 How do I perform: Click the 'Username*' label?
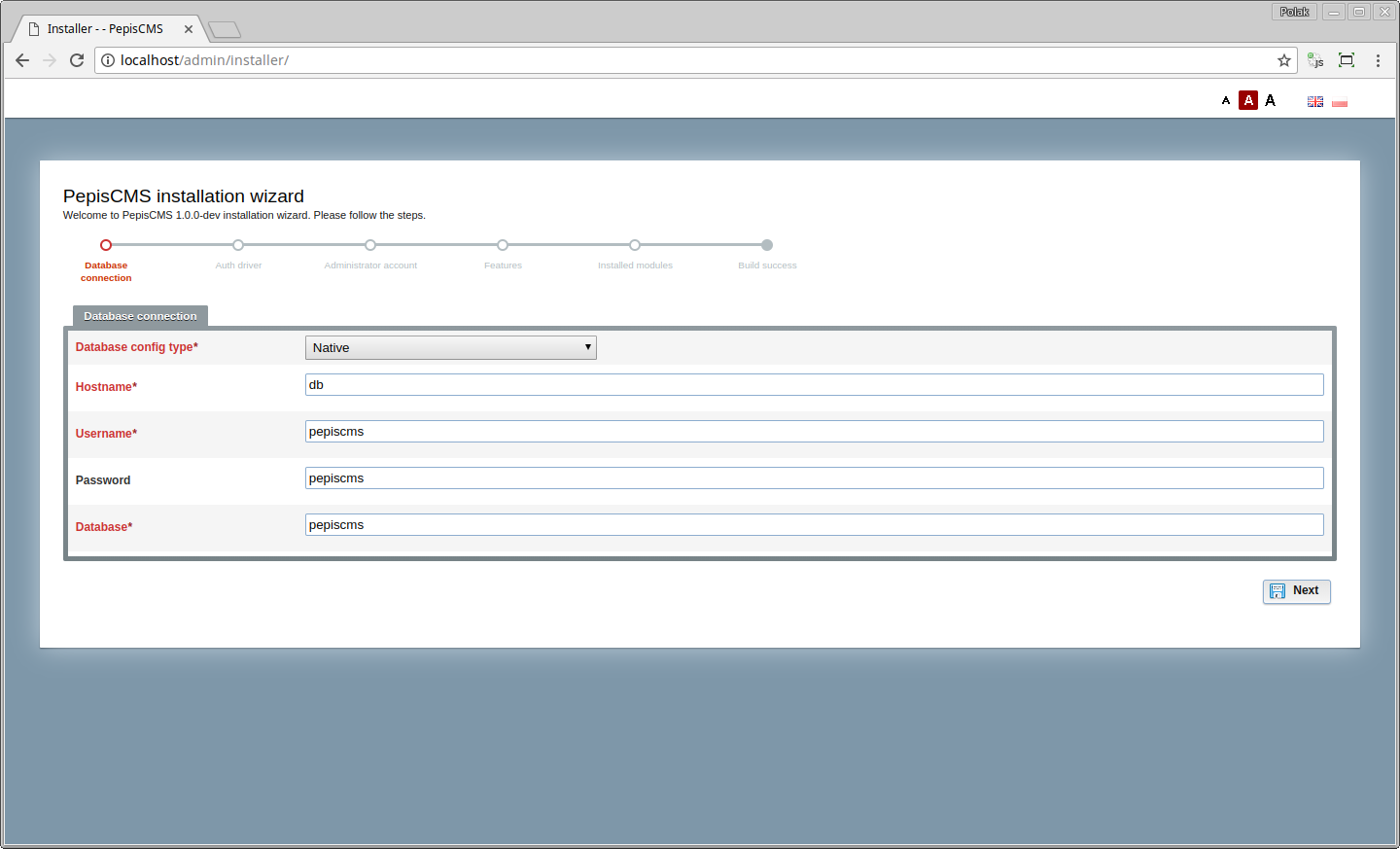pyautogui.click(x=106, y=434)
